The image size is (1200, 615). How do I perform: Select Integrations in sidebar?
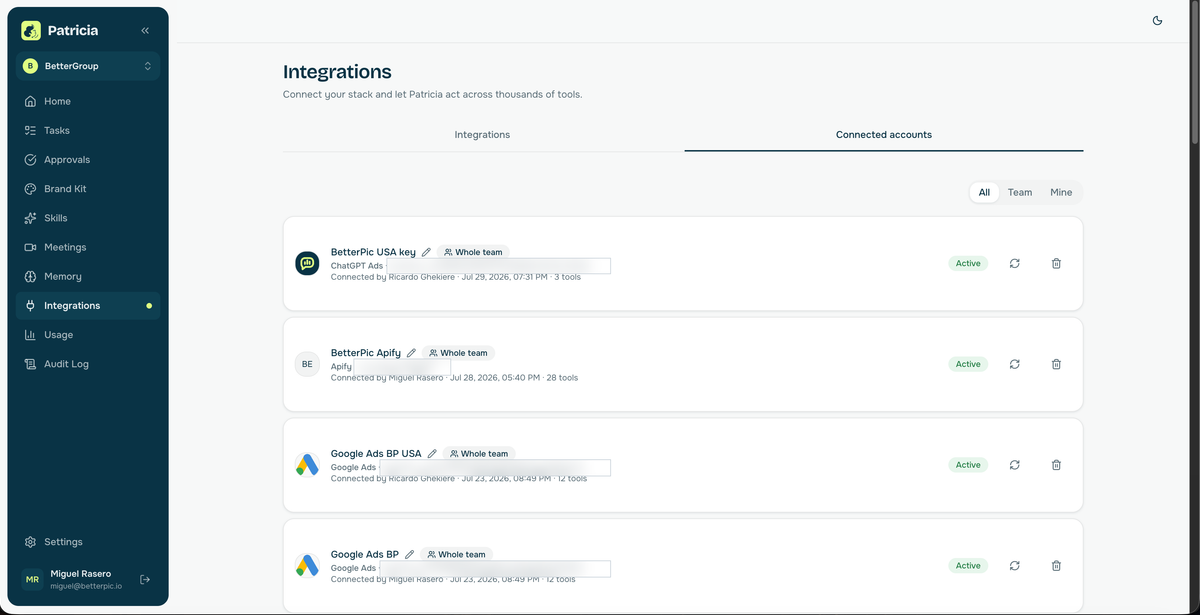pos(88,305)
